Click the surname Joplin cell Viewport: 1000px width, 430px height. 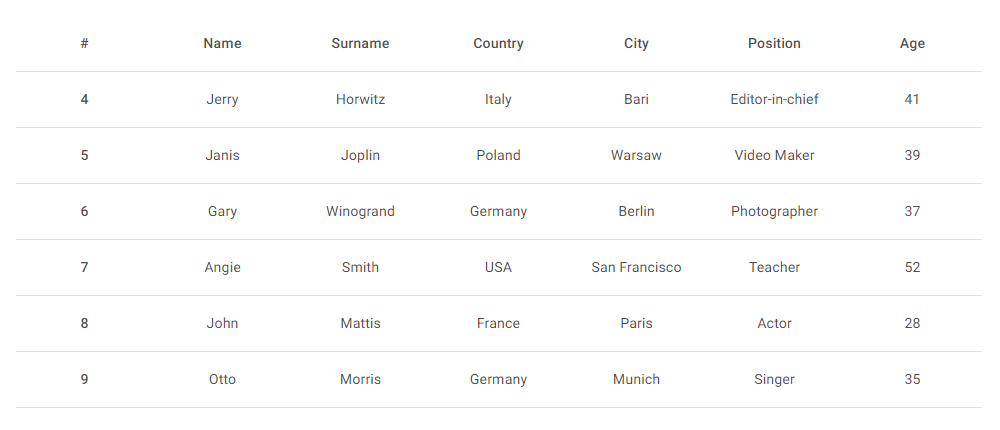[360, 156]
